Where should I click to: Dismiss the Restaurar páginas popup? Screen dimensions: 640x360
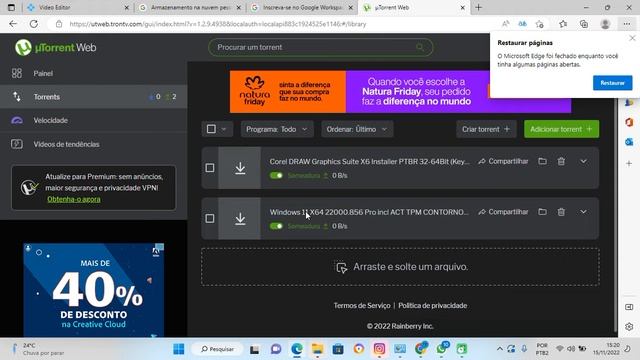[632, 38]
